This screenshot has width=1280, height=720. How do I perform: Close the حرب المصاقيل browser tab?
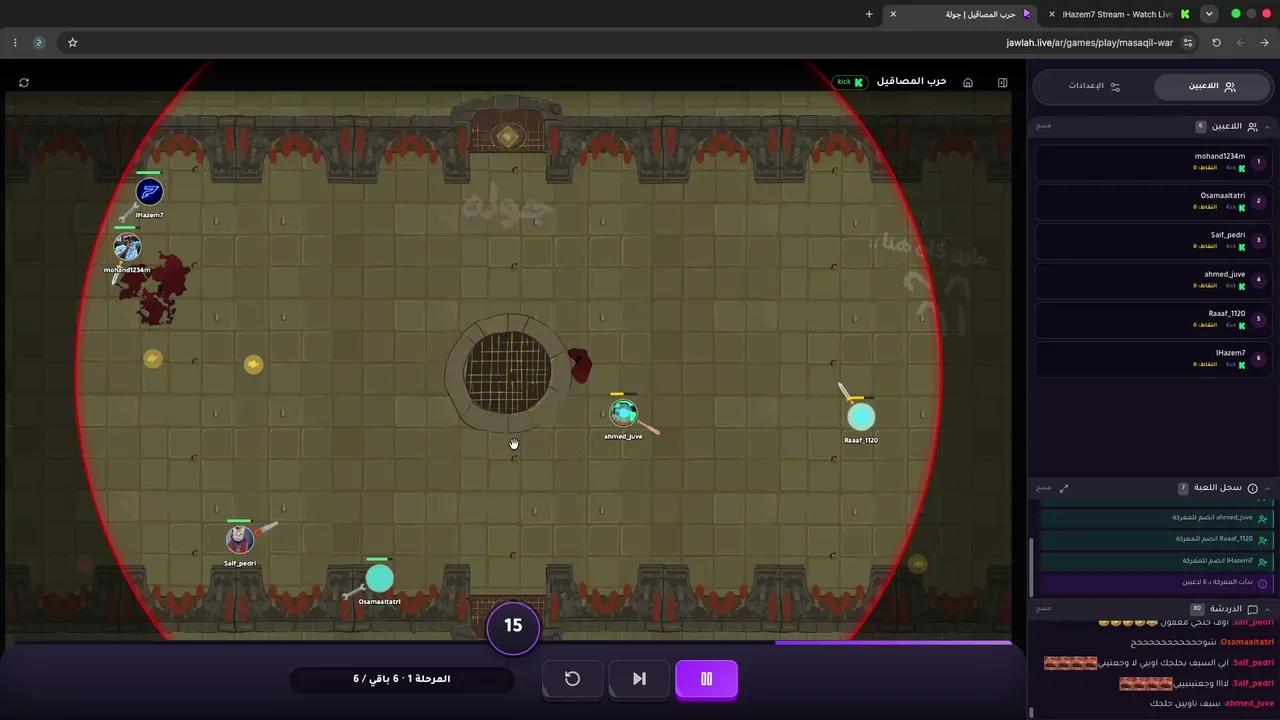(x=893, y=14)
